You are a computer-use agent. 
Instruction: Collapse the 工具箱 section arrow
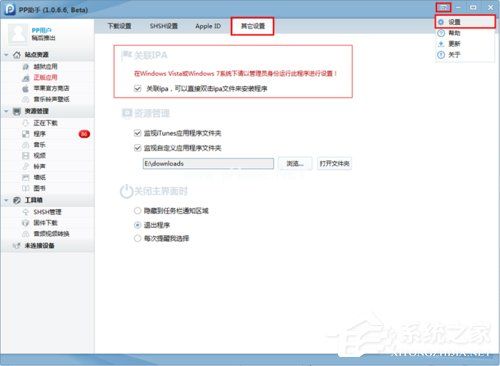6,200
